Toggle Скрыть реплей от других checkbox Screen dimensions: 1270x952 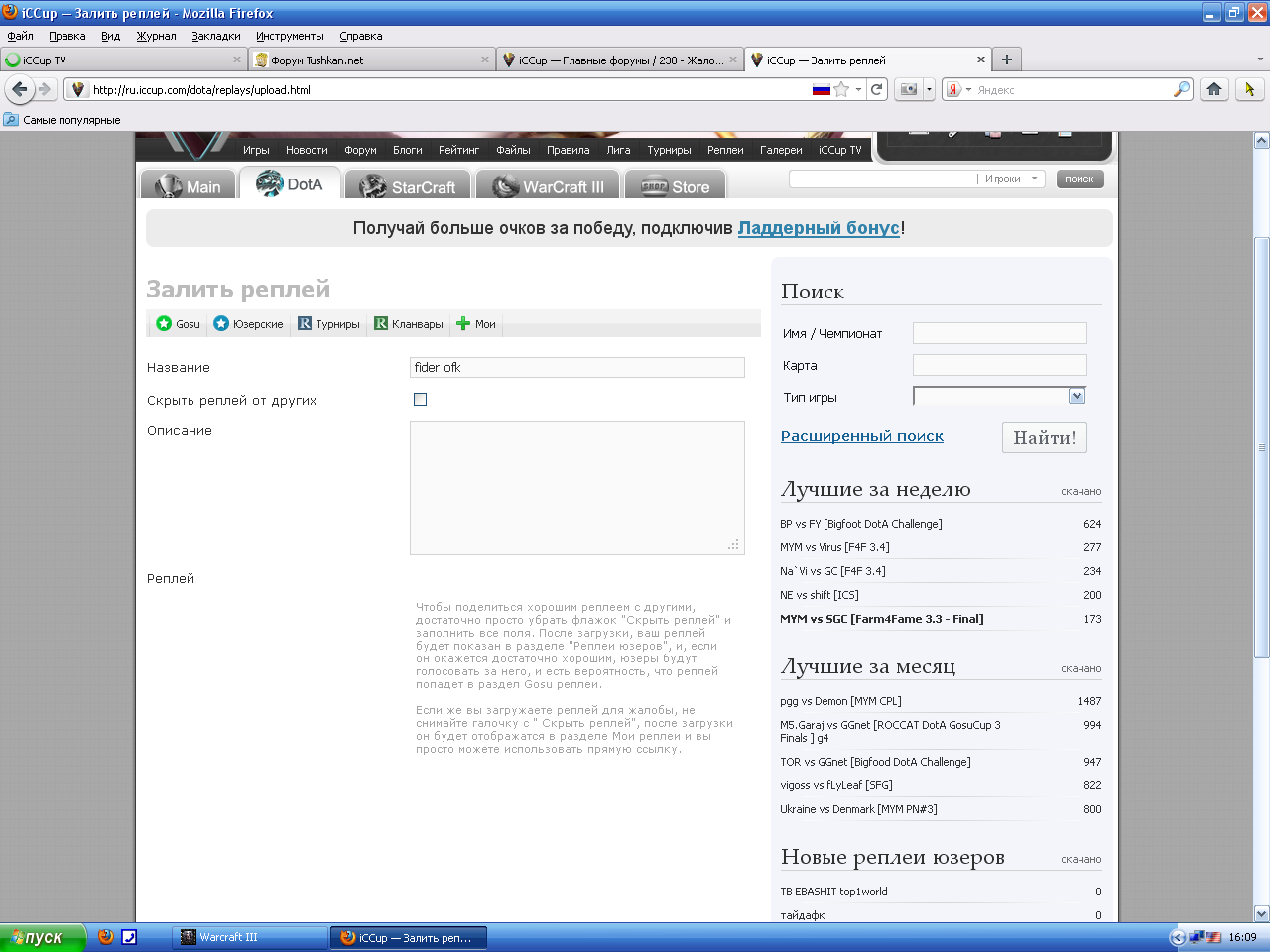tap(420, 399)
